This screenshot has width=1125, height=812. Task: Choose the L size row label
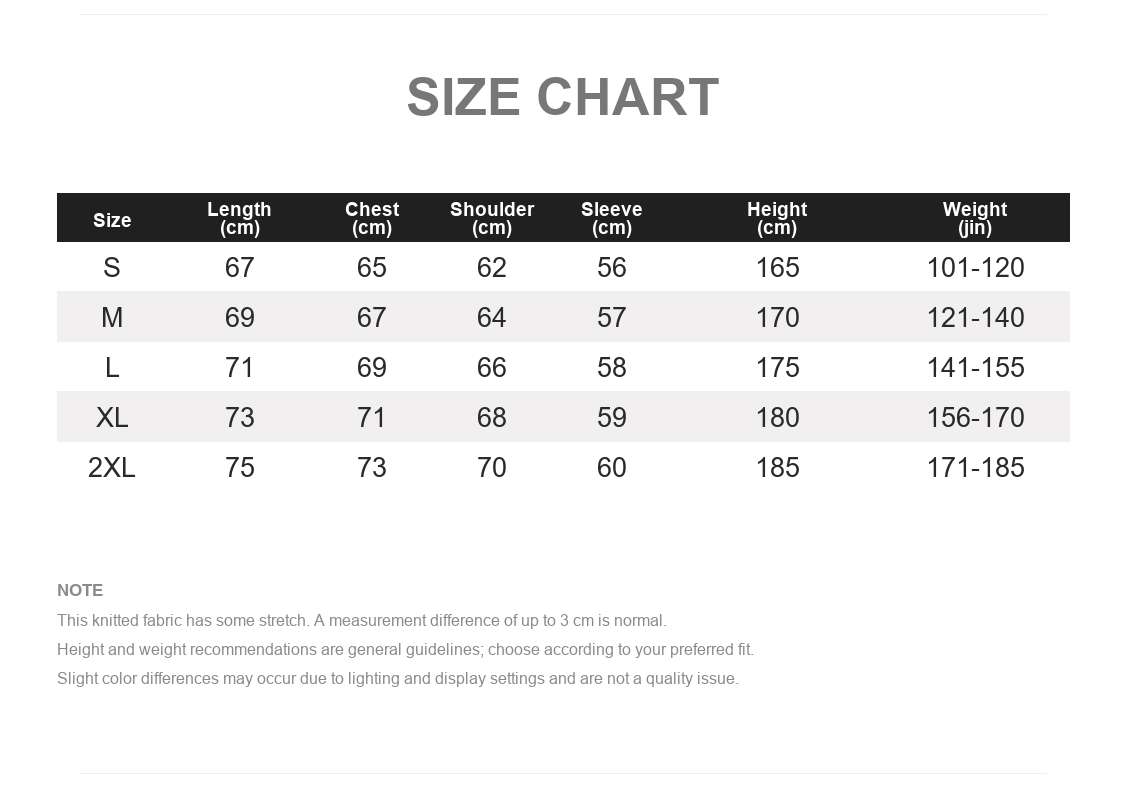pyautogui.click(x=112, y=367)
